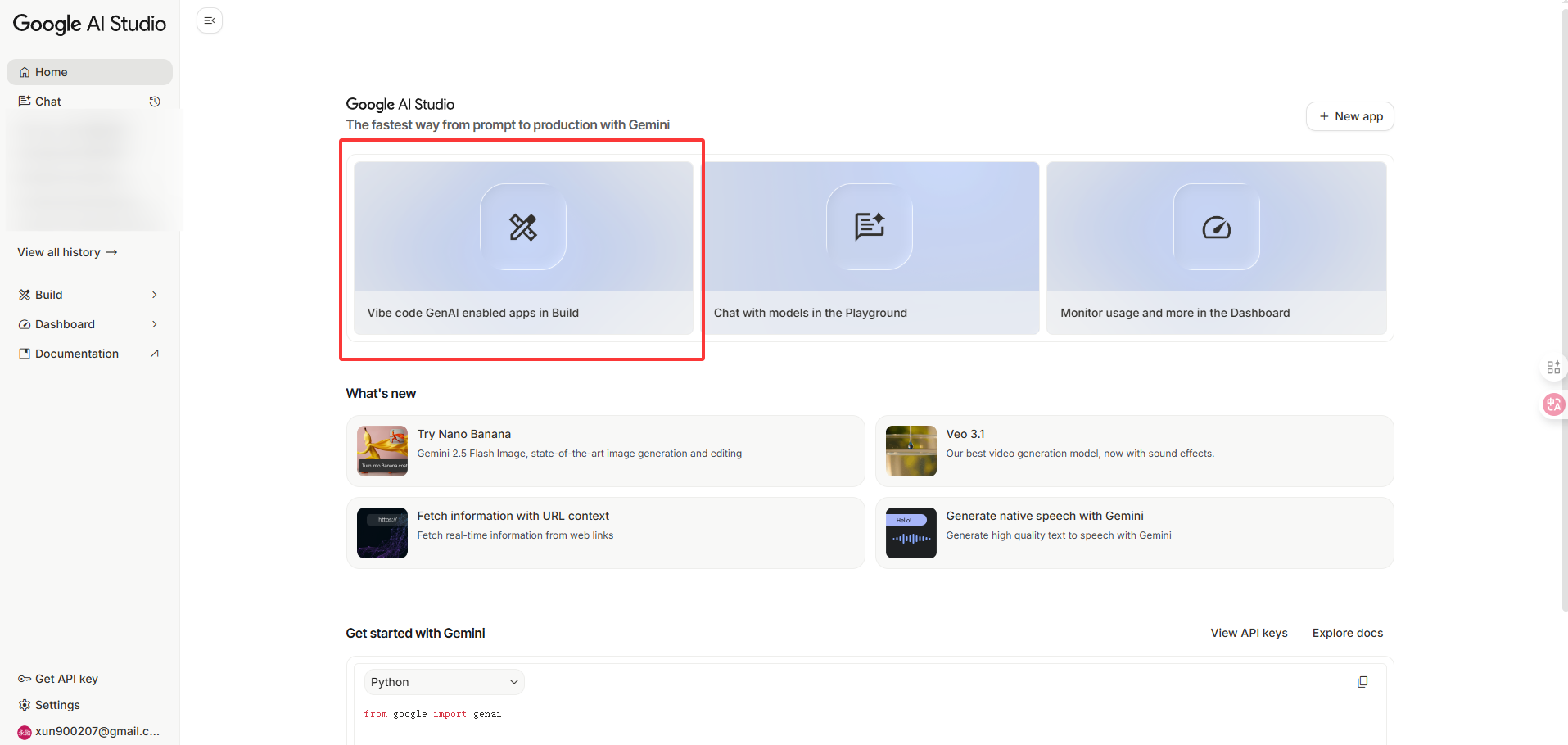Expand the Build submenu chevron
This screenshot has height=745, width=1568.
pos(155,295)
